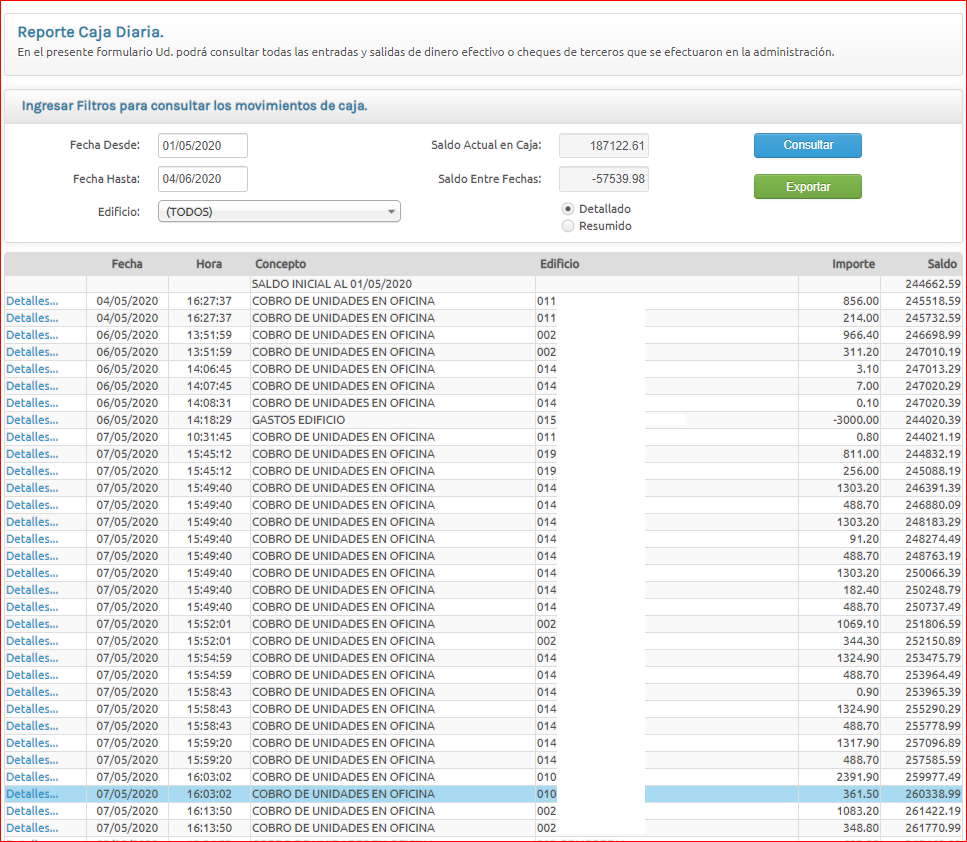Sort by the Fecha column header

point(127,264)
